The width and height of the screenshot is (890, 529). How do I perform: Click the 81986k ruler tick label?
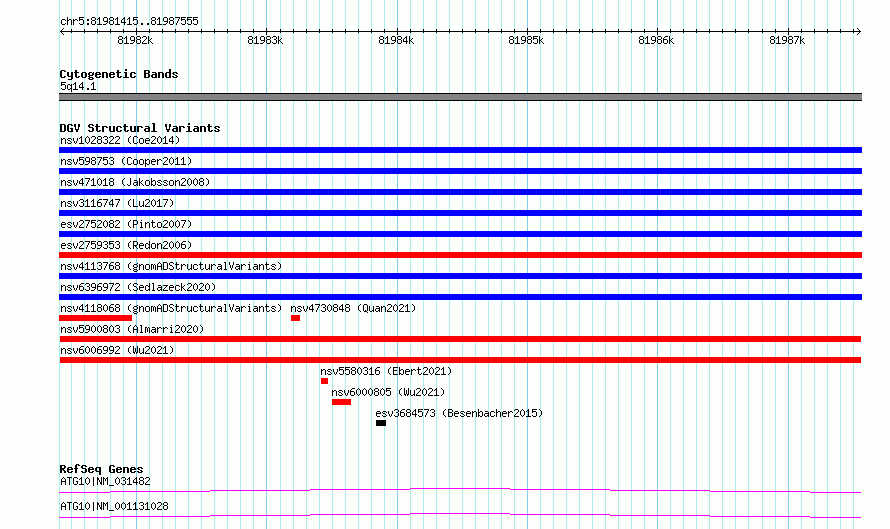pos(656,40)
